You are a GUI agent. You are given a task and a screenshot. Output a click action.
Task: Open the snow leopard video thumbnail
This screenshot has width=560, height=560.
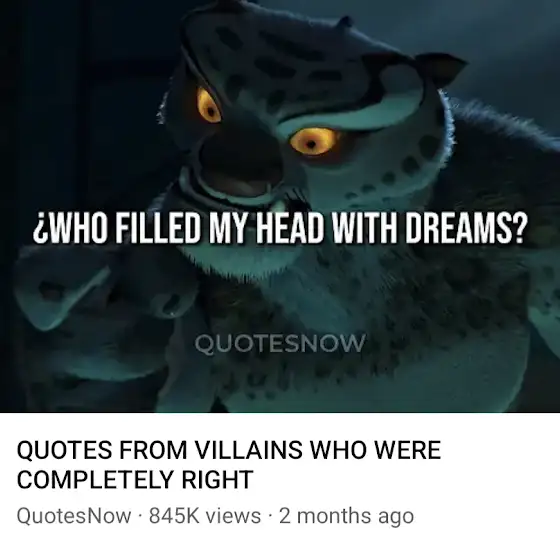[280, 206]
